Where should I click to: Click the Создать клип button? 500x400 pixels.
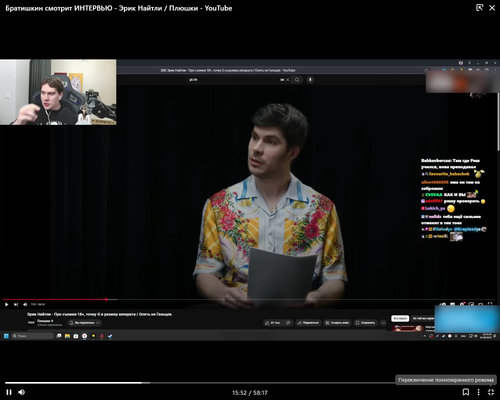(x=337, y=323)
